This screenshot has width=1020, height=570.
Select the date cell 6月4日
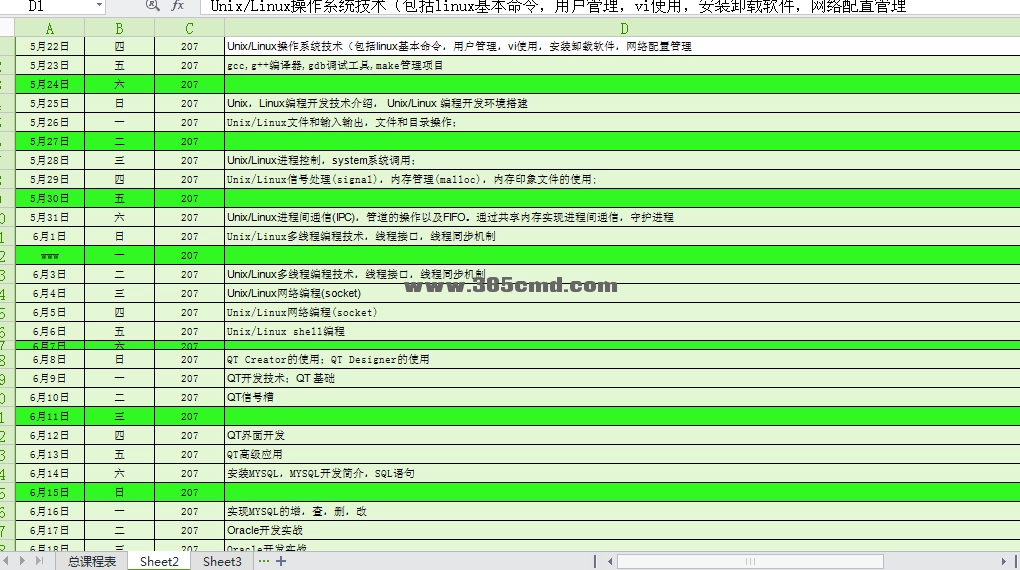pyautogui.click(x=50, y=293)
